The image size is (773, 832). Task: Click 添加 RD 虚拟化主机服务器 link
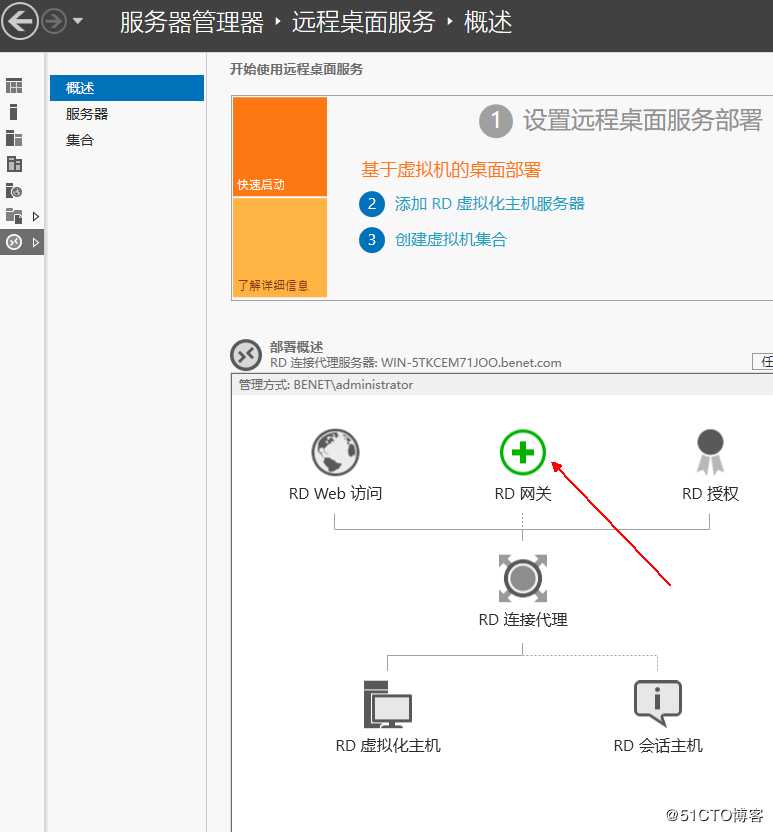[489, 204]
